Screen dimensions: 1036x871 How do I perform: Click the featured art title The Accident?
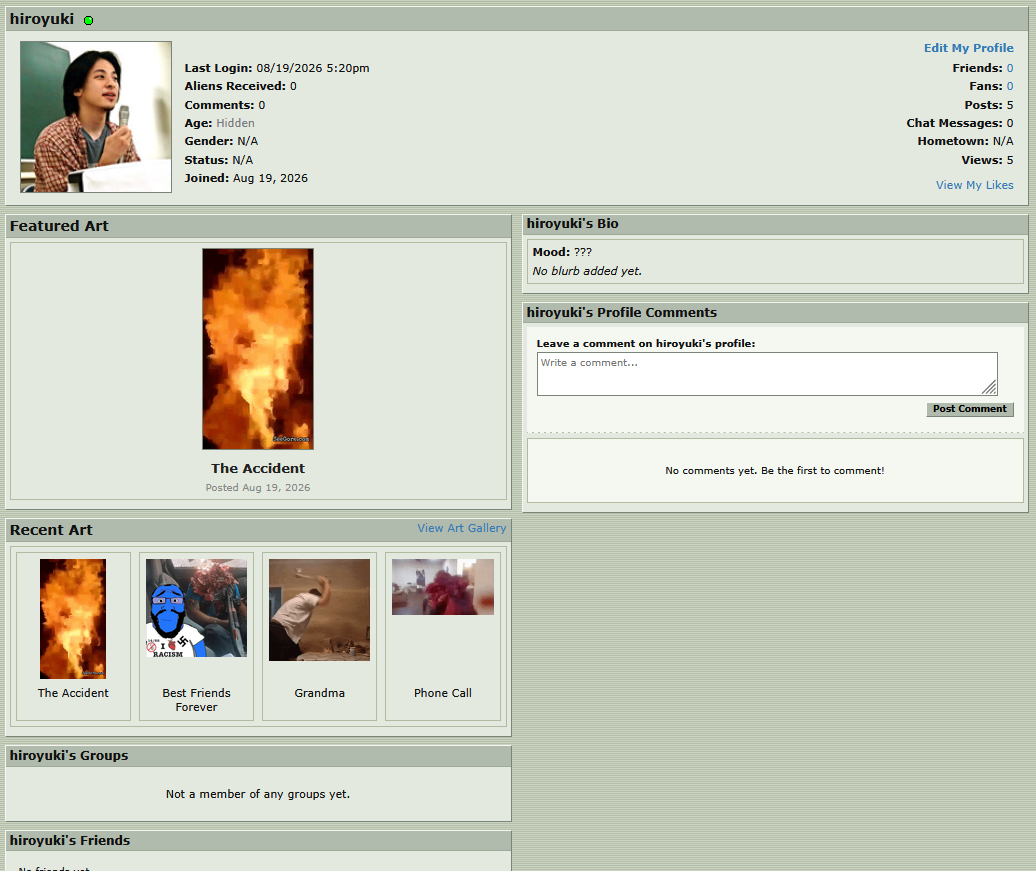pyautogui.click(x=258, y=468)
